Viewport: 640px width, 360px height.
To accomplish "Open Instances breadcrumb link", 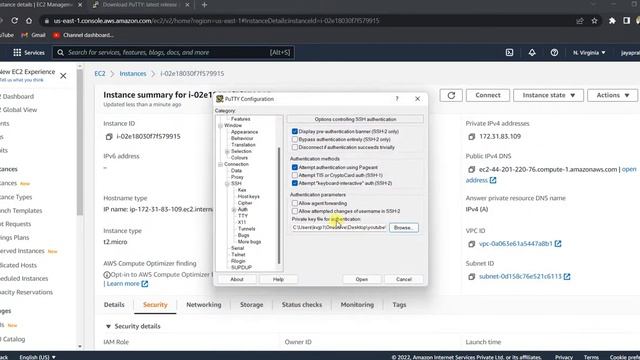I will (133, 73).
